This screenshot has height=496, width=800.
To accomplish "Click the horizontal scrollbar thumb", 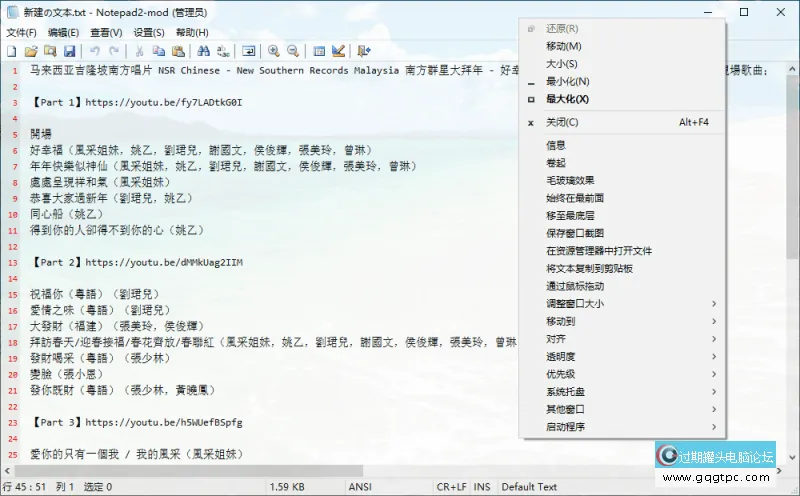I will pos(189,470).
